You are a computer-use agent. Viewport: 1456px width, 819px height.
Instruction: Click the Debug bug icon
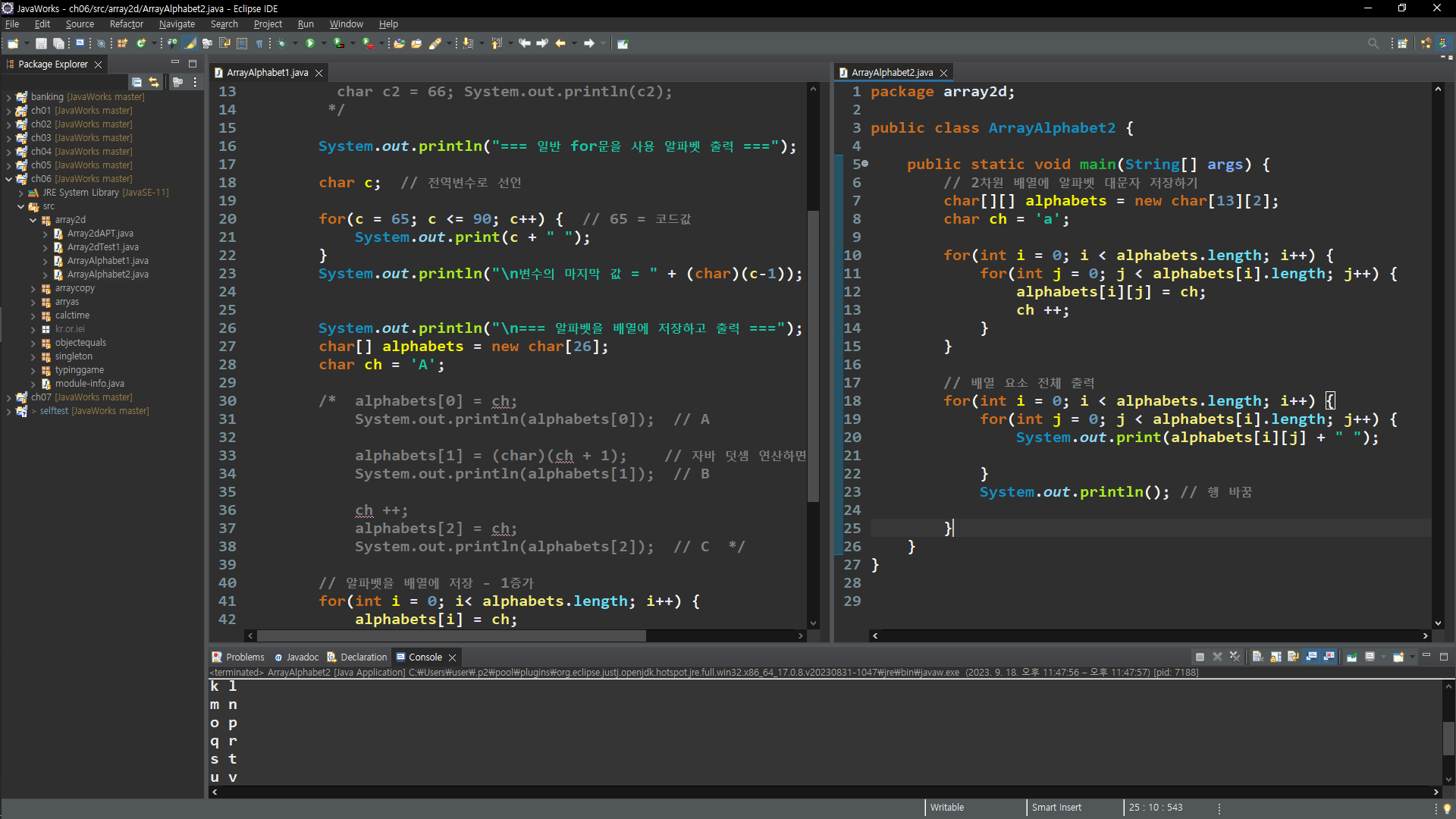pyautogui.click(x=281, y=43)
